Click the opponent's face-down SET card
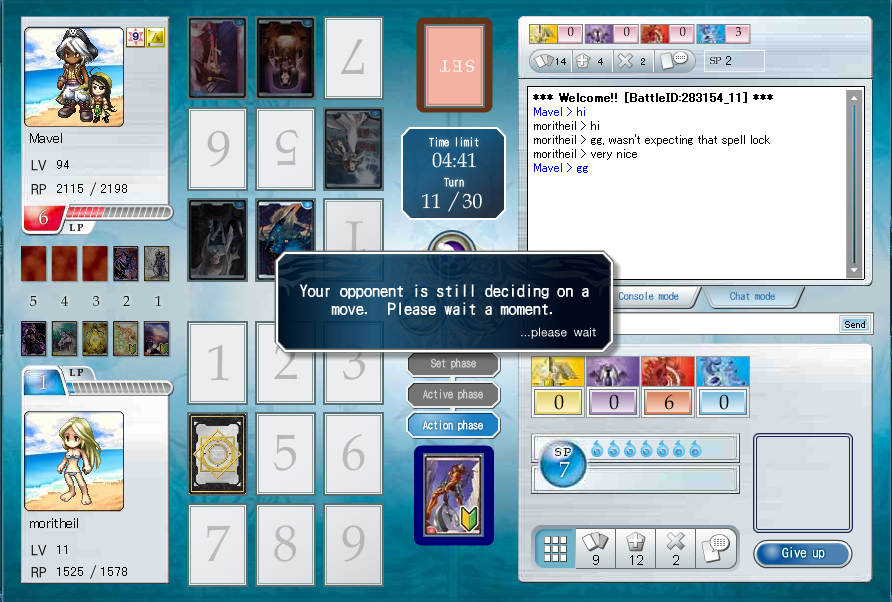This screenshot has width=892, height=602. tap(453, 65)
